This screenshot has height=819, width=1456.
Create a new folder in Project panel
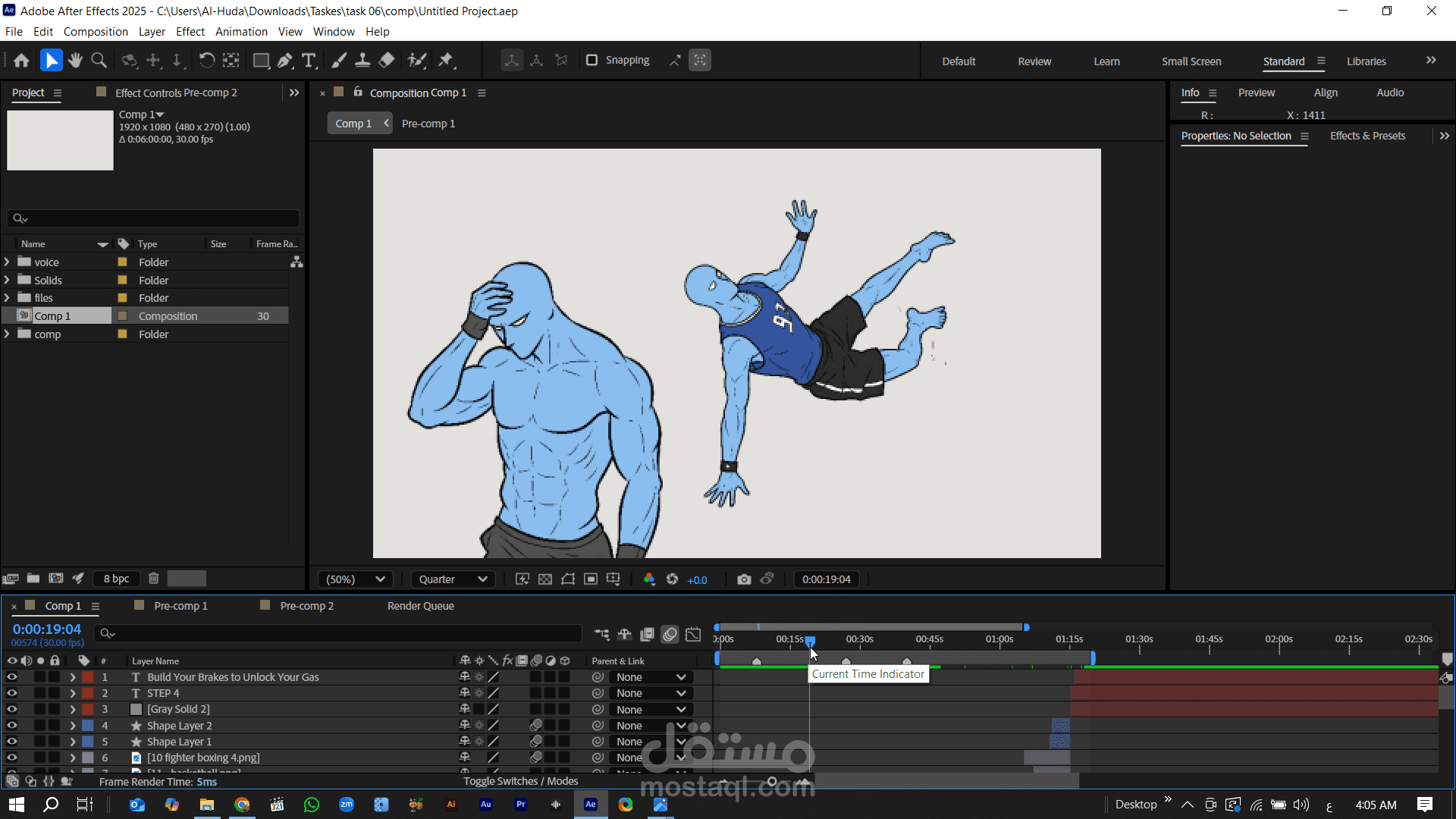[x=33, y=579]
